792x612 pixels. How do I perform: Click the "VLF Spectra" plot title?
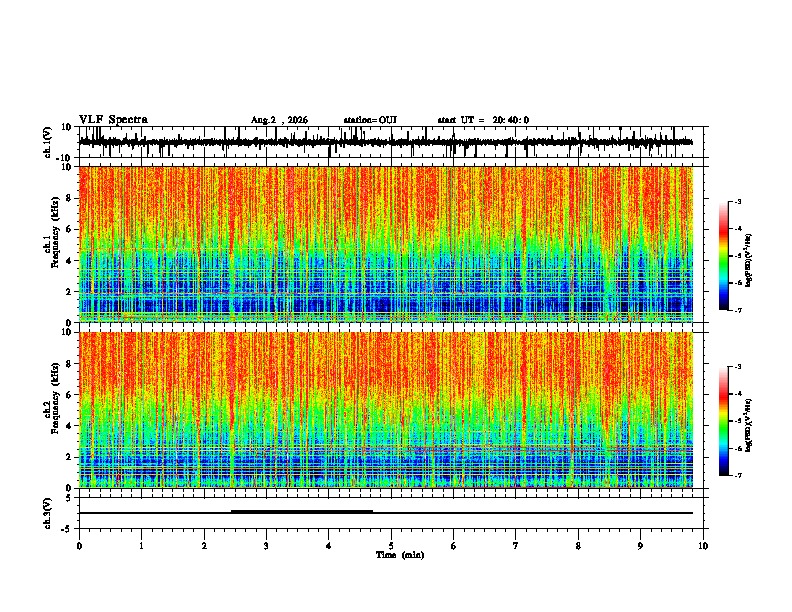tap(113, 120)
